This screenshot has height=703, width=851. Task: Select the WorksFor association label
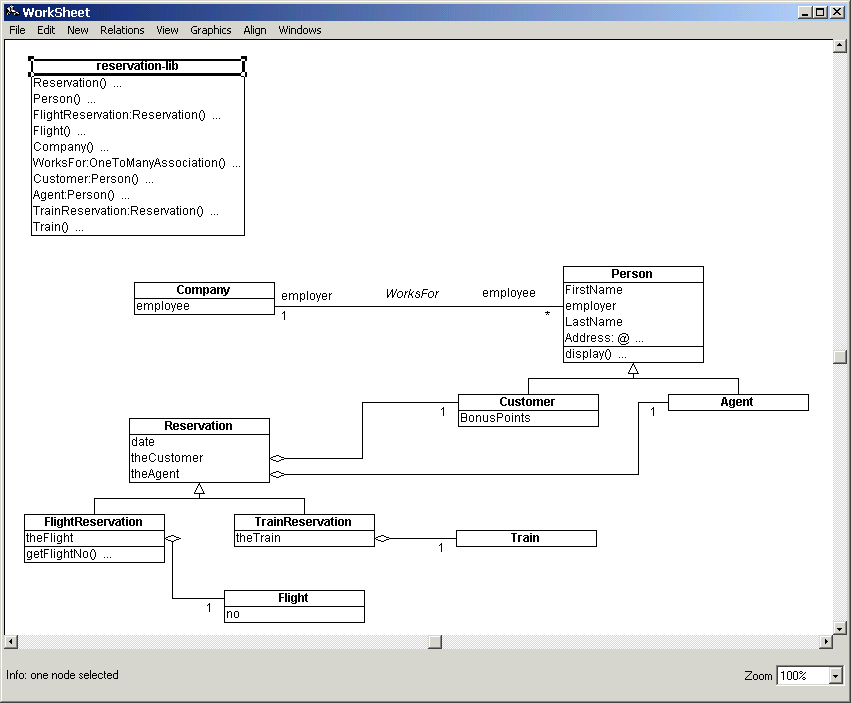point(412,294)
